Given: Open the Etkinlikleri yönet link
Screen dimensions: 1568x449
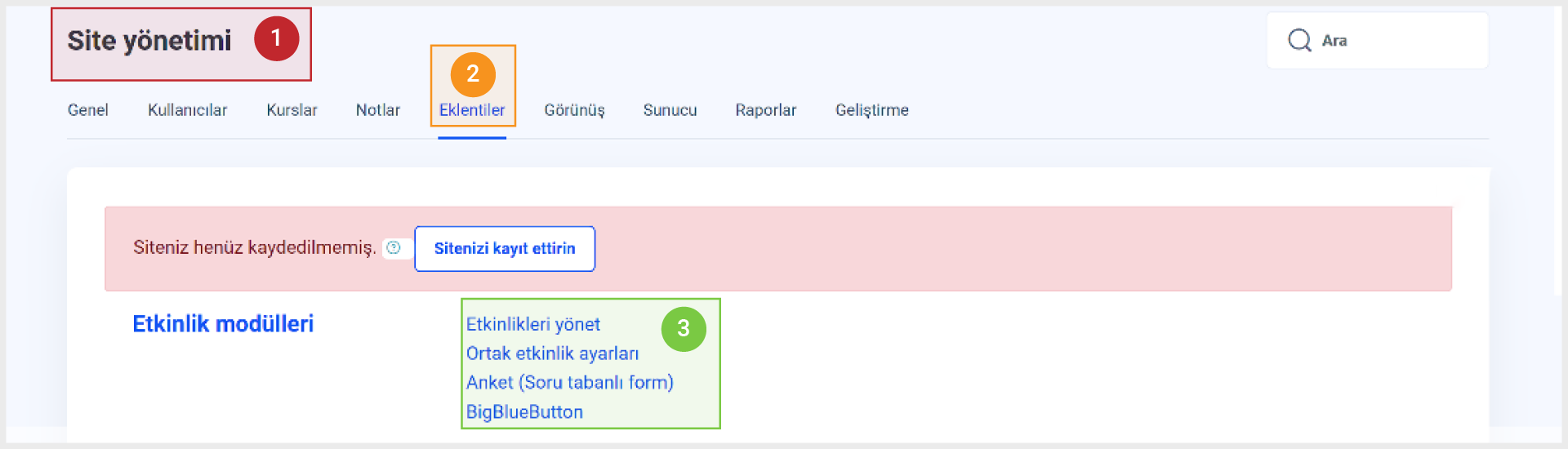Looking at the screenshot, I should click(x=533, y=324).
